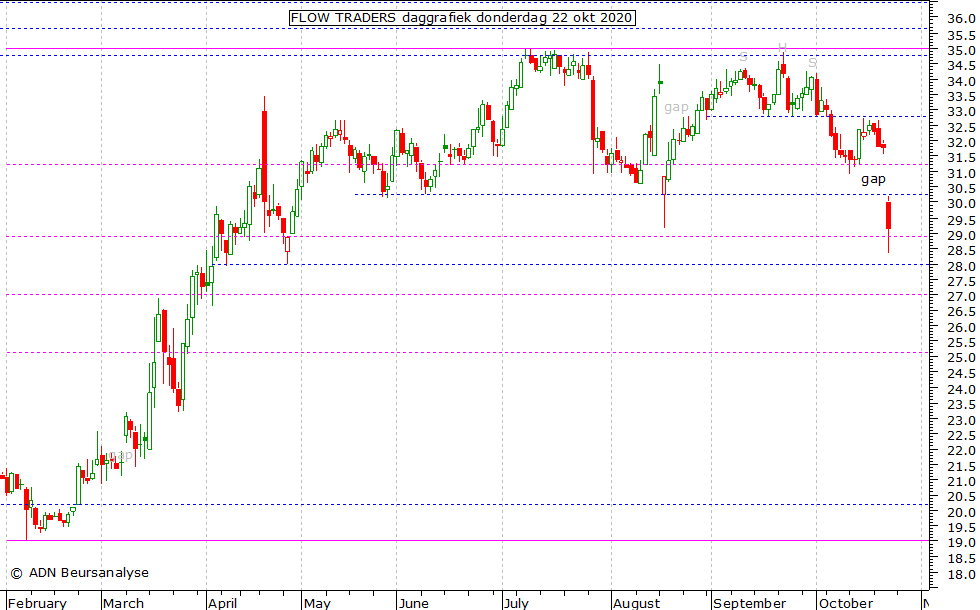Viewport: 980px width, 610px height.
Task: Click the 18.0 price axis label
Action: (x=961, y=574)
